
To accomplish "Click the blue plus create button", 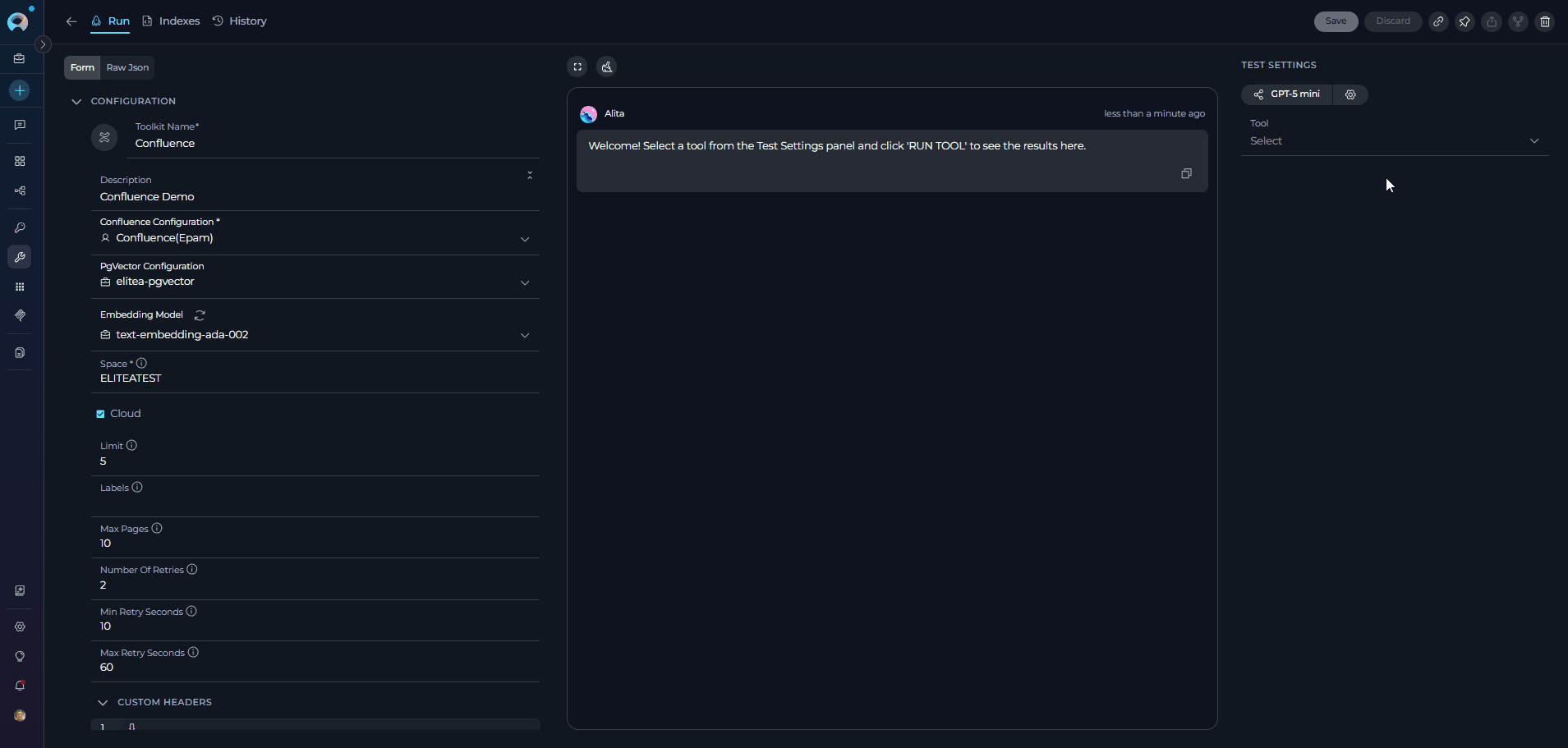I will (x=20, y=90).
